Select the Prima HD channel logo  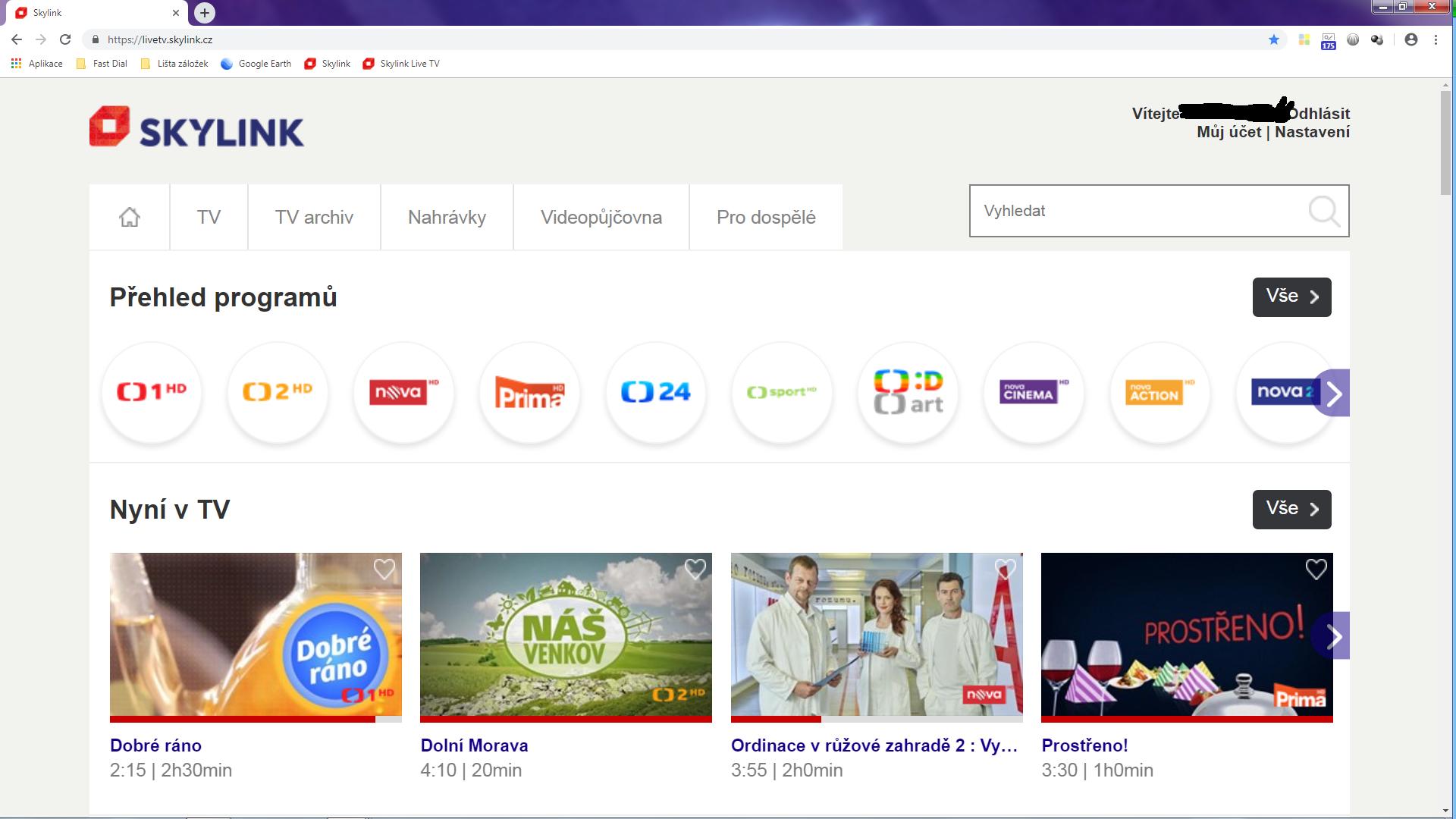click(529, 393)
